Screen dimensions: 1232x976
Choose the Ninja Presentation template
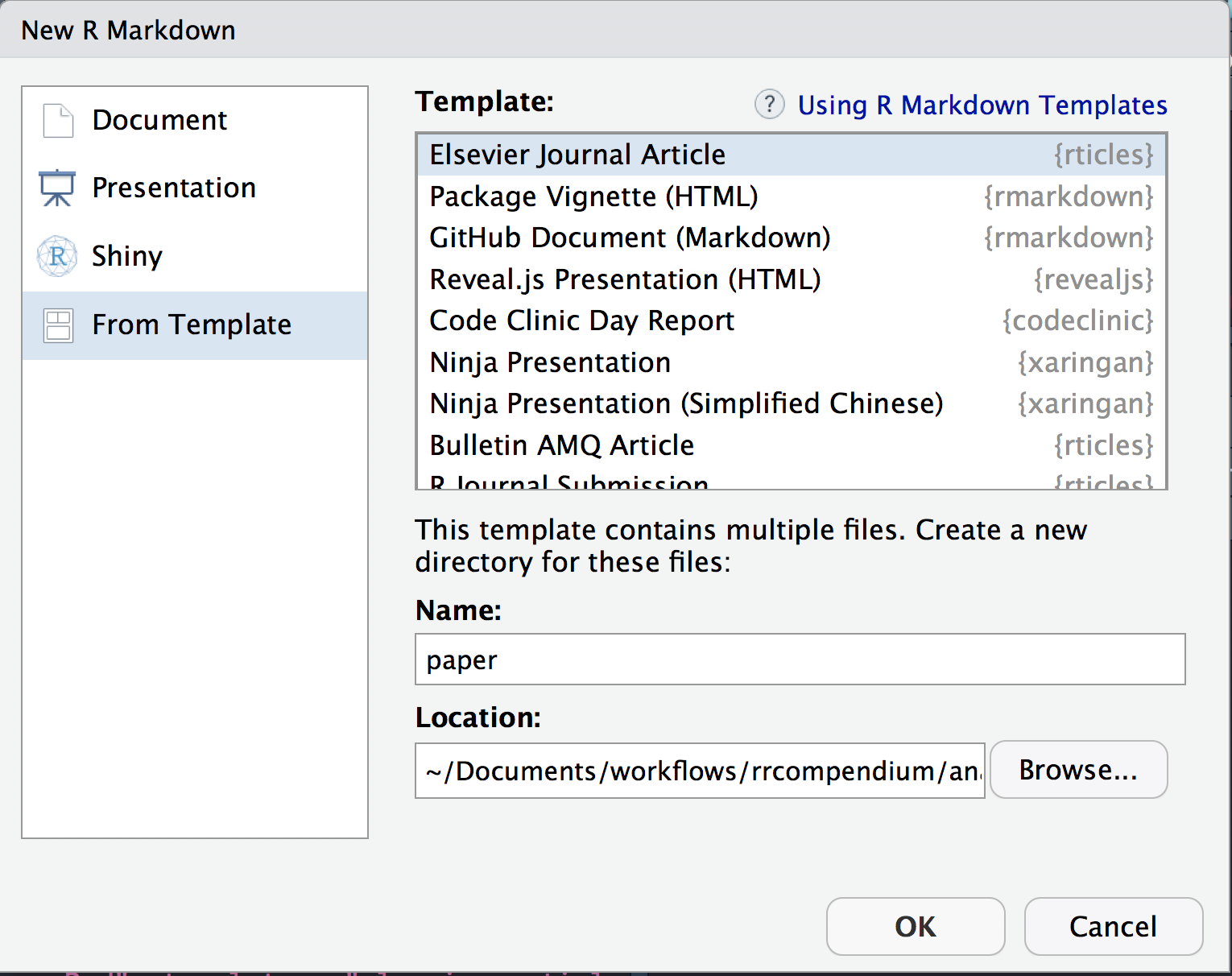coord(550,362)
